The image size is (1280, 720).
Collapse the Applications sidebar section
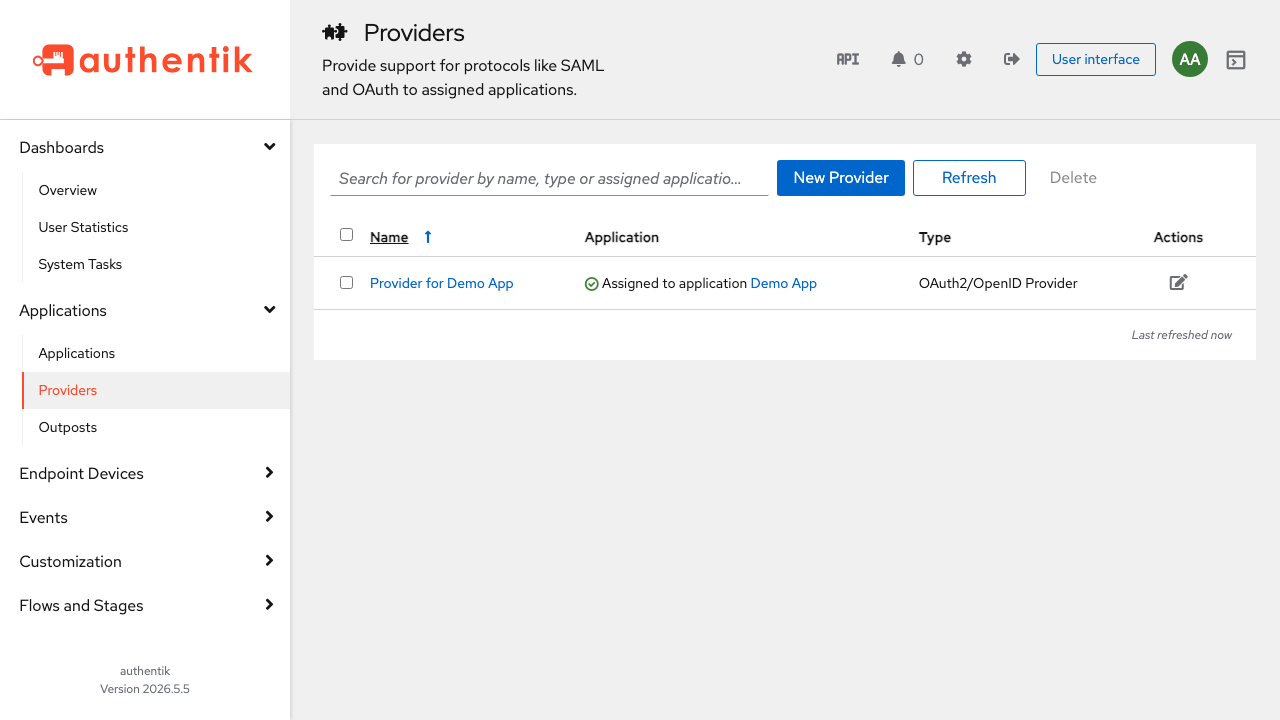tap(145, 310)
